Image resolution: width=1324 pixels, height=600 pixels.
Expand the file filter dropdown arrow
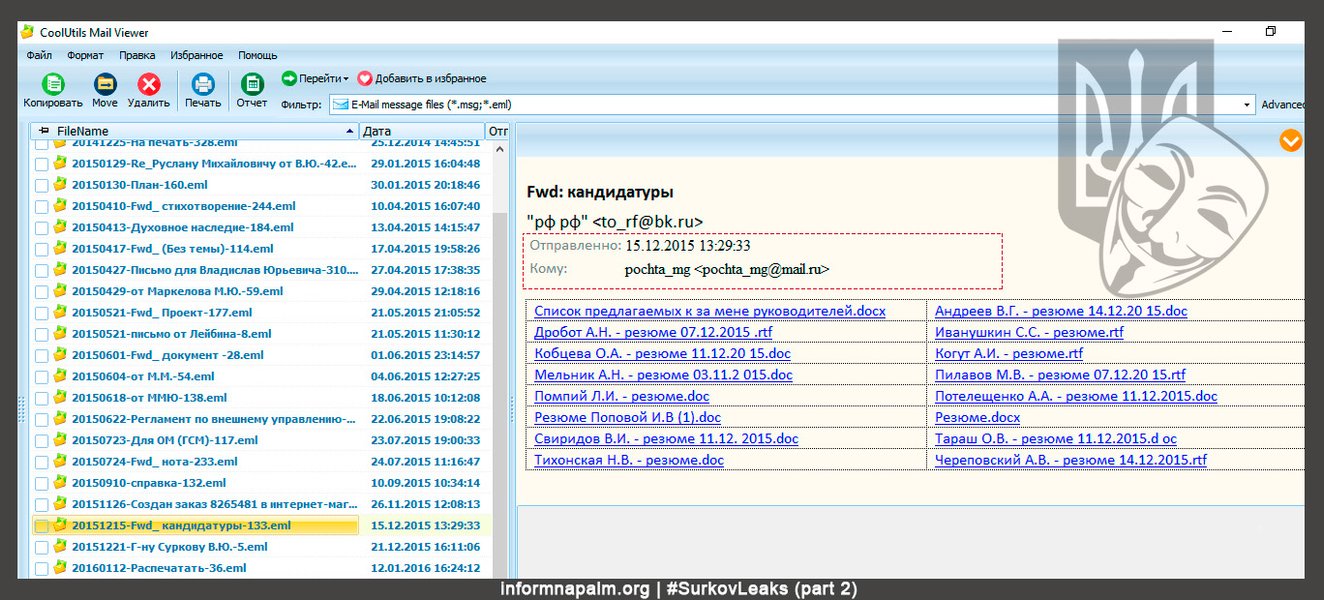pos(1247,105)
